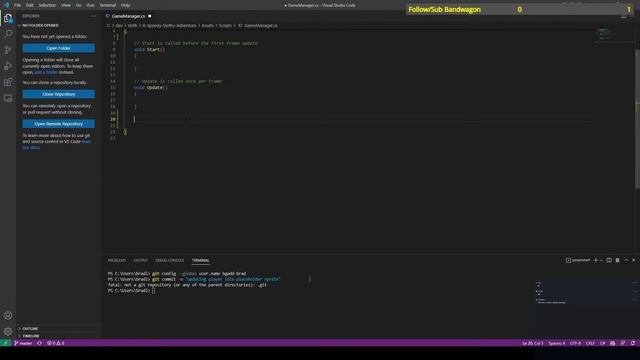Image resolution: width=640 pixels, height=360 pixels.
Task: Select the GameManager.cs editor tab
Action: click(128, 16)
